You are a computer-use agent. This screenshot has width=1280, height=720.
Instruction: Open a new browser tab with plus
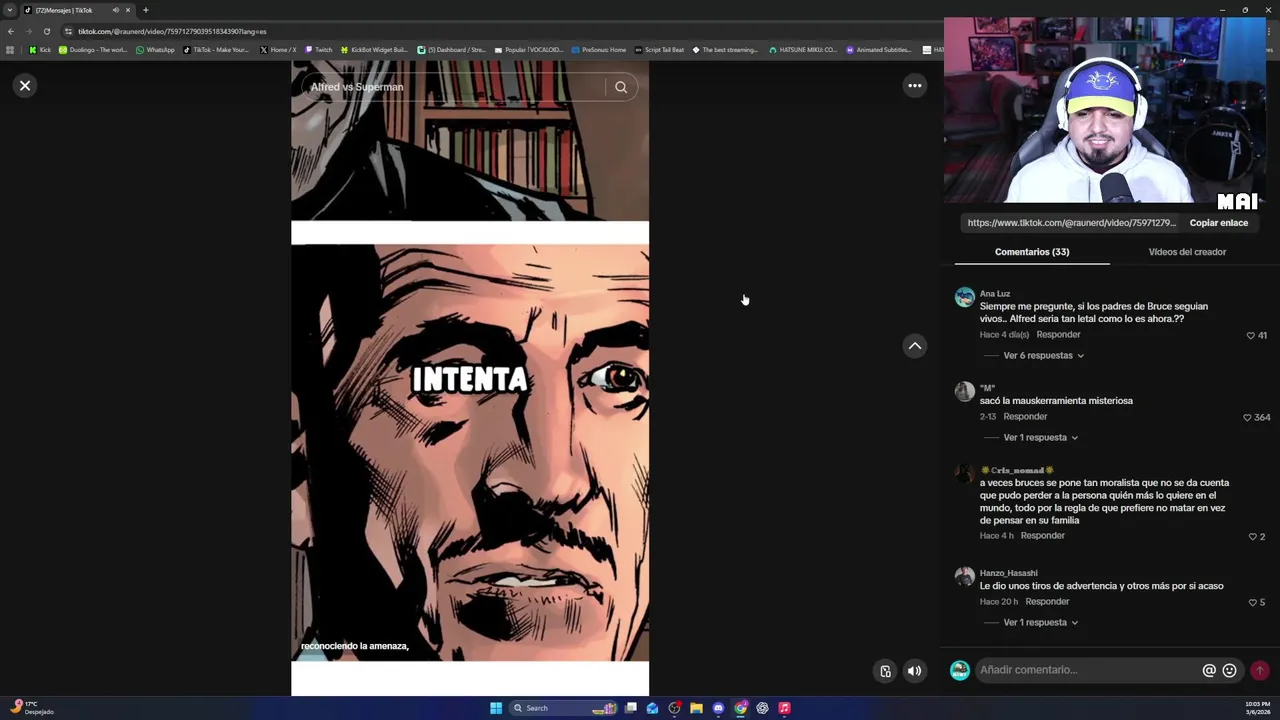coord(145,10)
